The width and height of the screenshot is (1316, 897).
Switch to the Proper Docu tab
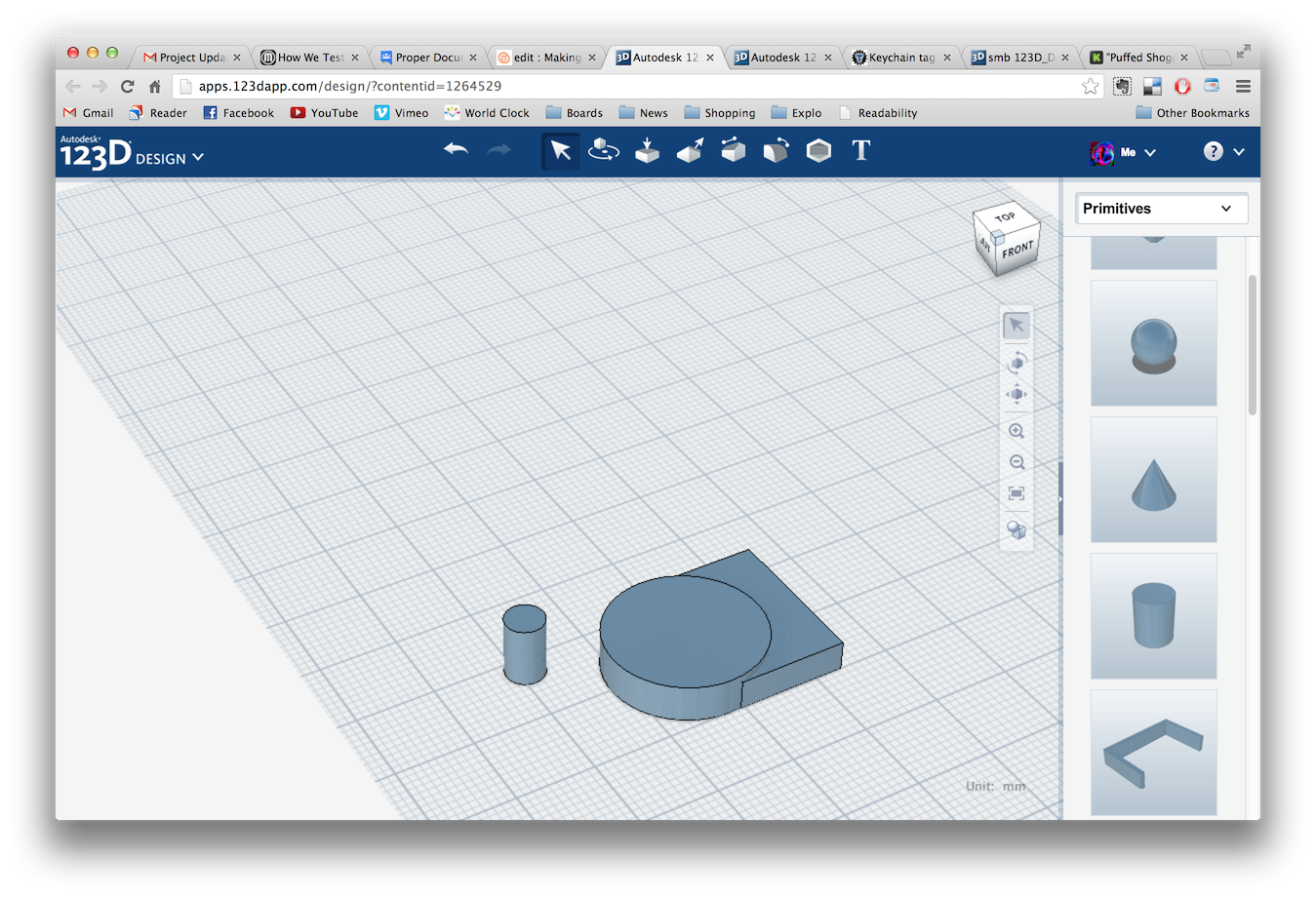(427, 58)
